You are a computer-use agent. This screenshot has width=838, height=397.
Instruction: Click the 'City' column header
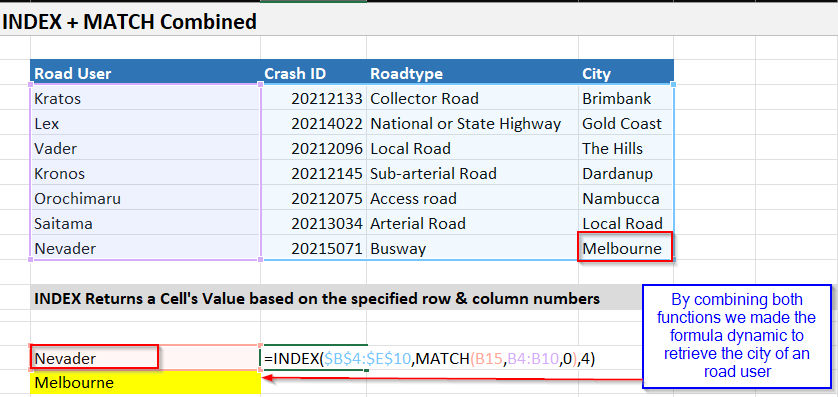click(x=626, y=73)
